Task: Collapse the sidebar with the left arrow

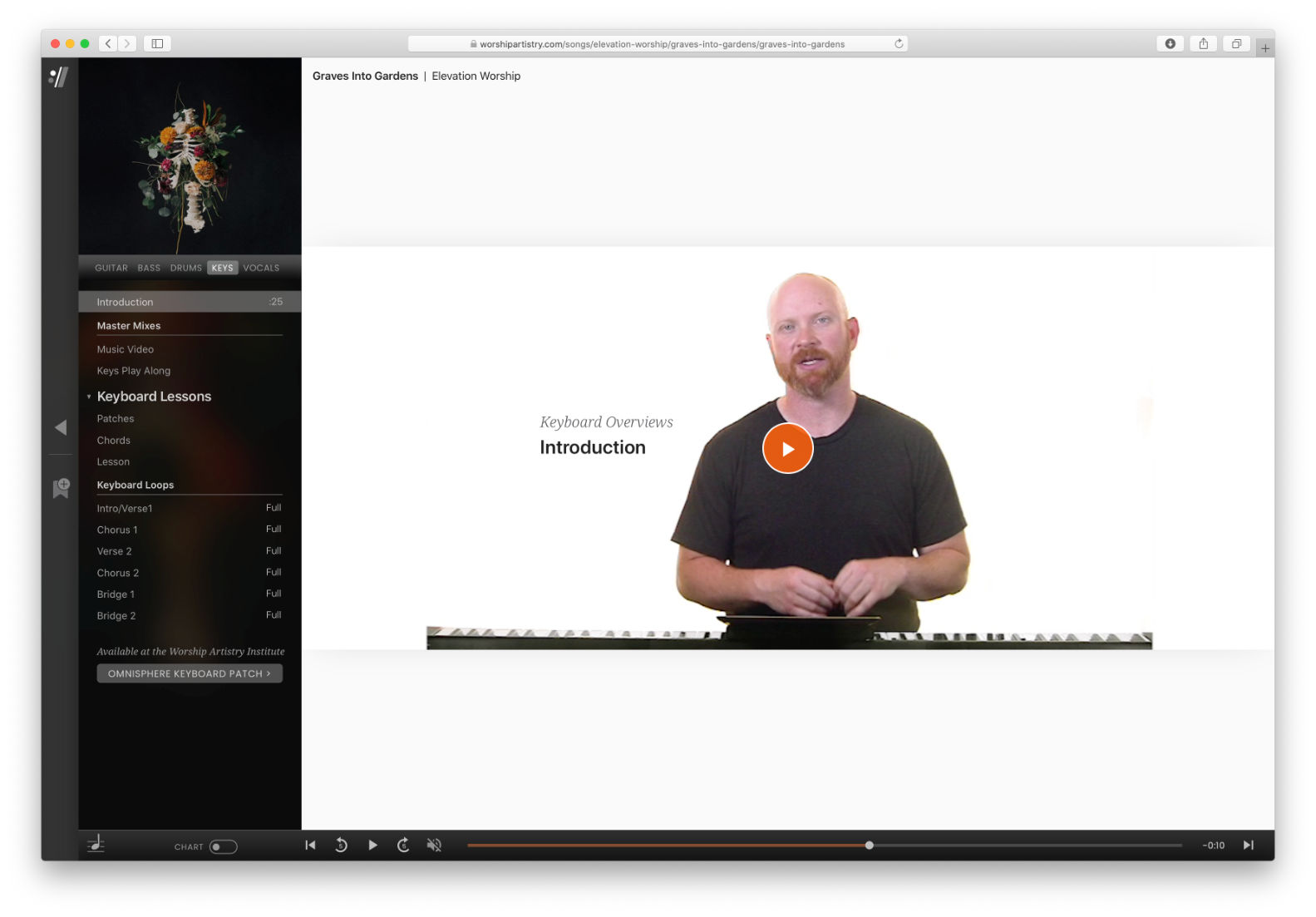Action: click(x=61, y=427)
